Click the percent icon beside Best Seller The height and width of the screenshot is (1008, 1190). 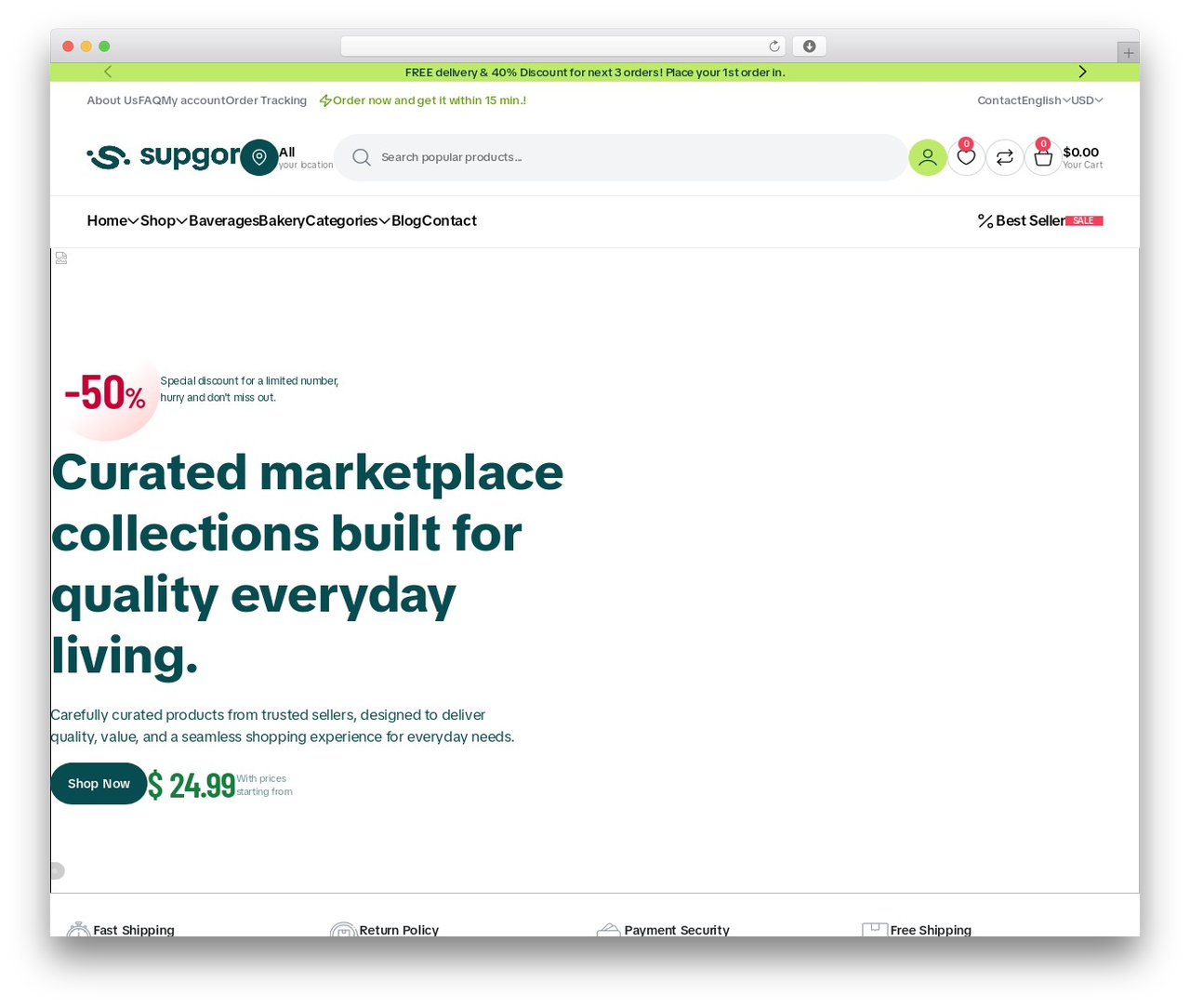coord(985,220)
